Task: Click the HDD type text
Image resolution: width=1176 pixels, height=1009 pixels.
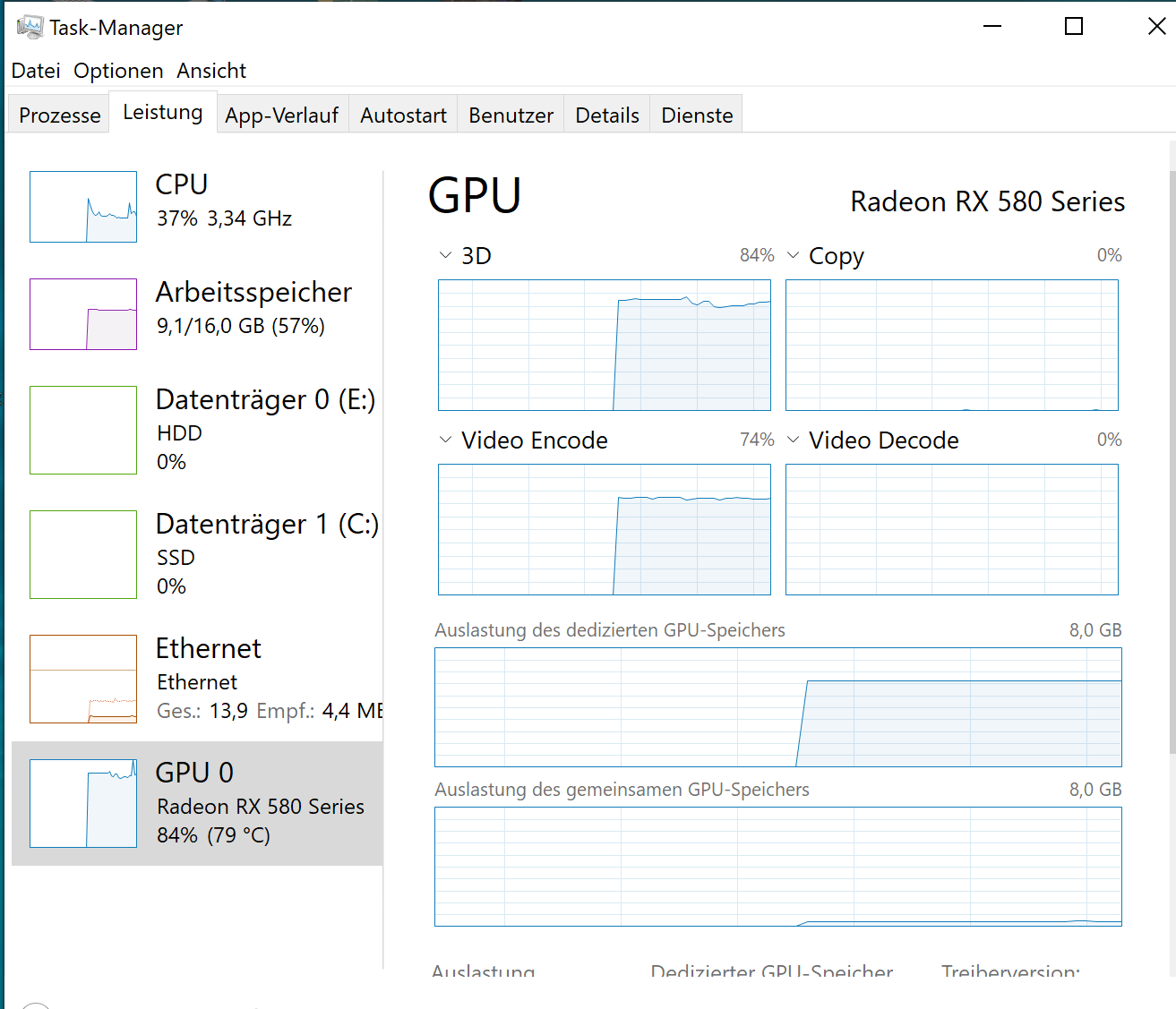Action: click(180, 433)
